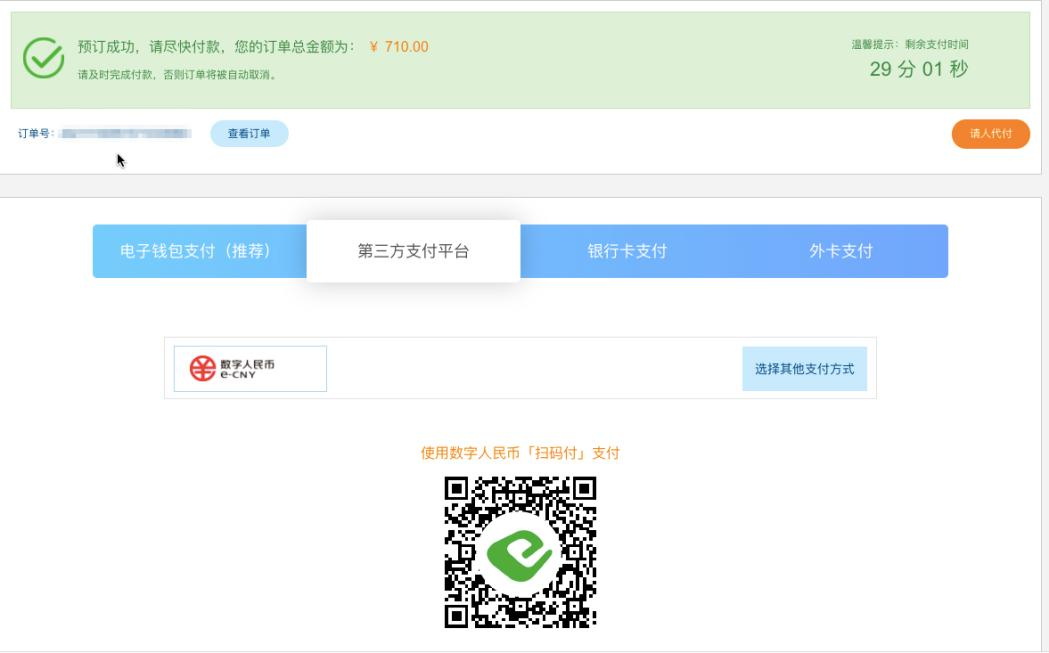Switch to 电子钱包支付（推荐） tab
This screenshot has height=653, width=1049.
196,251
